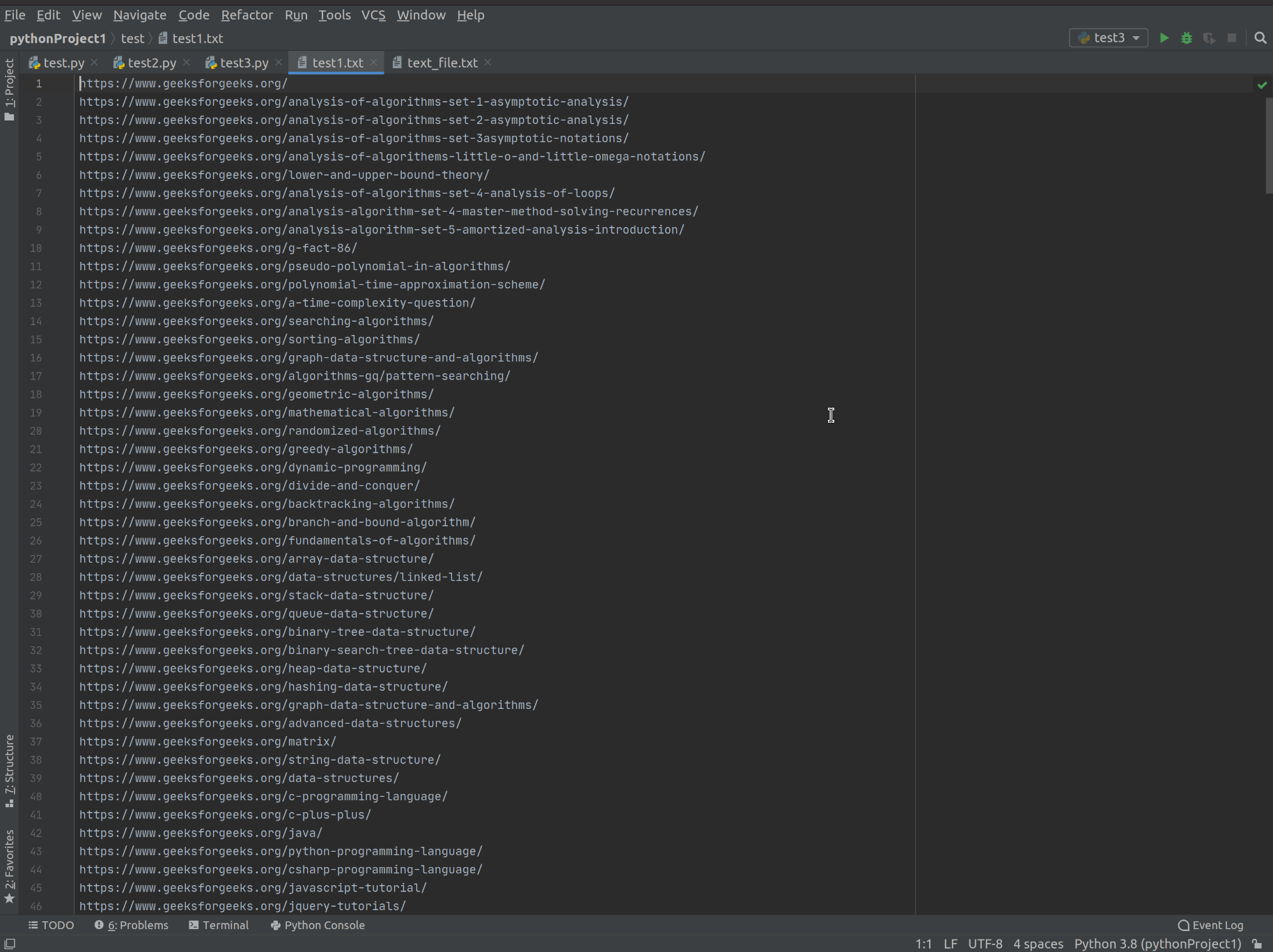Run test3 with coverage icon

click(1210, 38)
